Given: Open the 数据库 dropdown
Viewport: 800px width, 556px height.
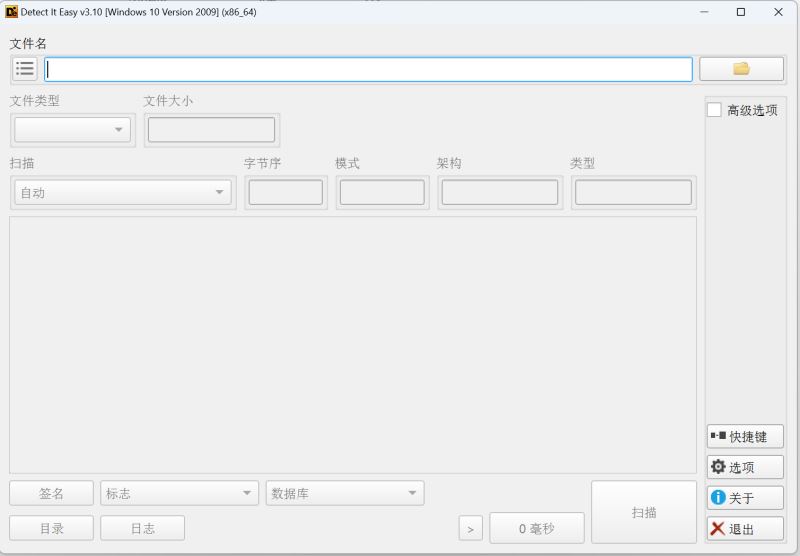Looking at the screenshot, I should (x=344, y=493).
